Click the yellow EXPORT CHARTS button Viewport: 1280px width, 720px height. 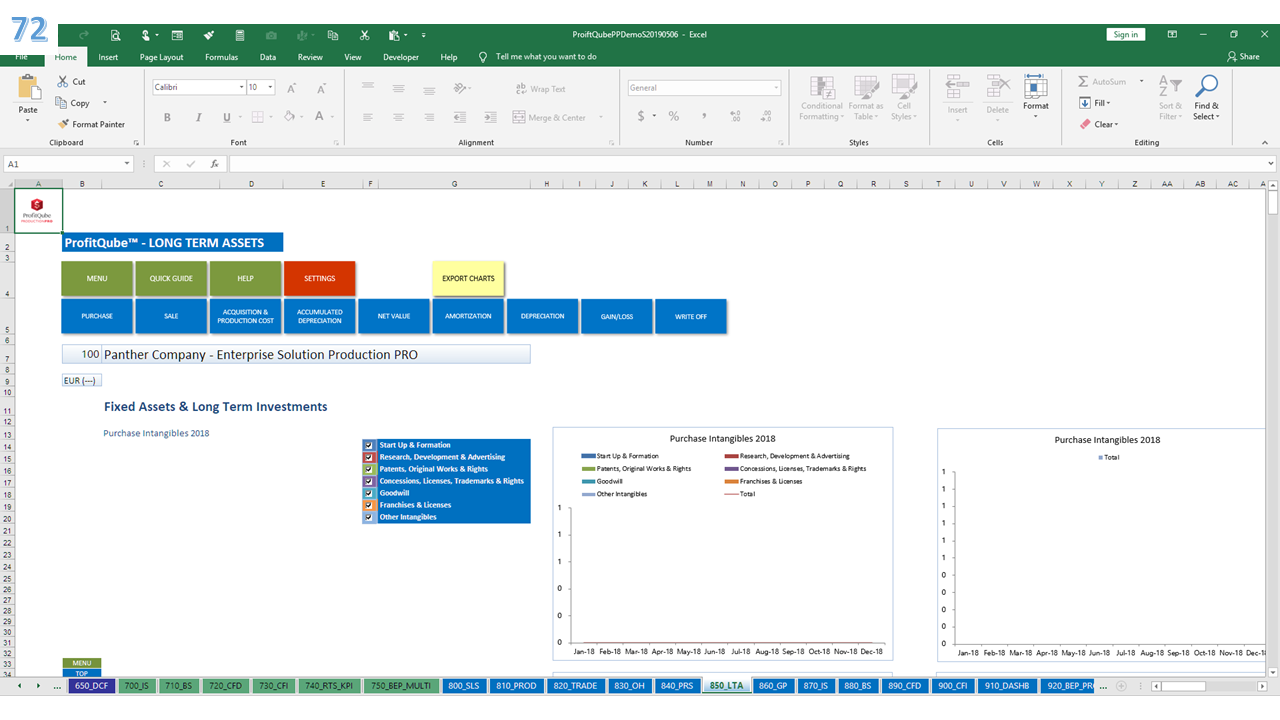point(468,279)
